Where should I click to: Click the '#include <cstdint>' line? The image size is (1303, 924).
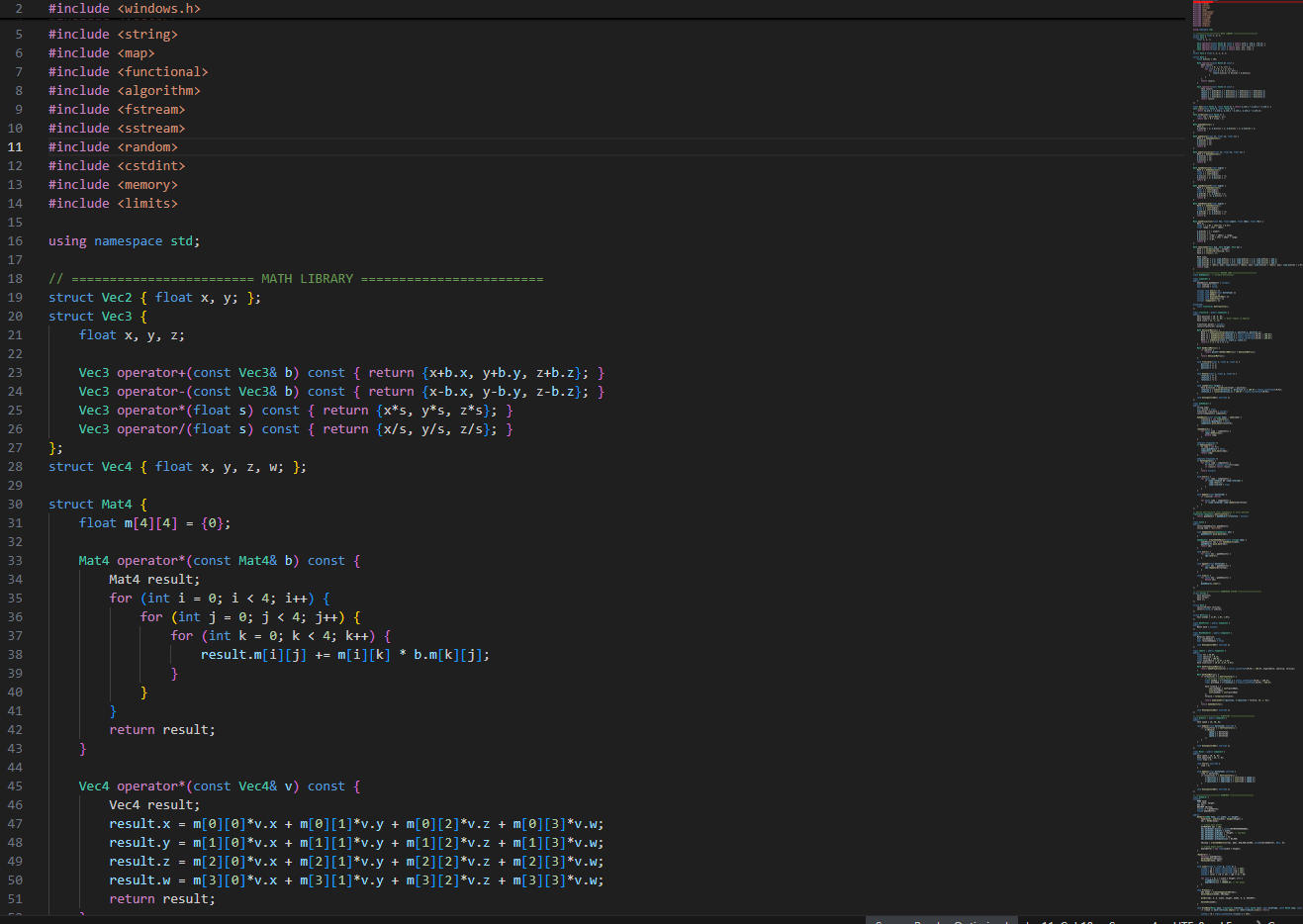[117, 165]
